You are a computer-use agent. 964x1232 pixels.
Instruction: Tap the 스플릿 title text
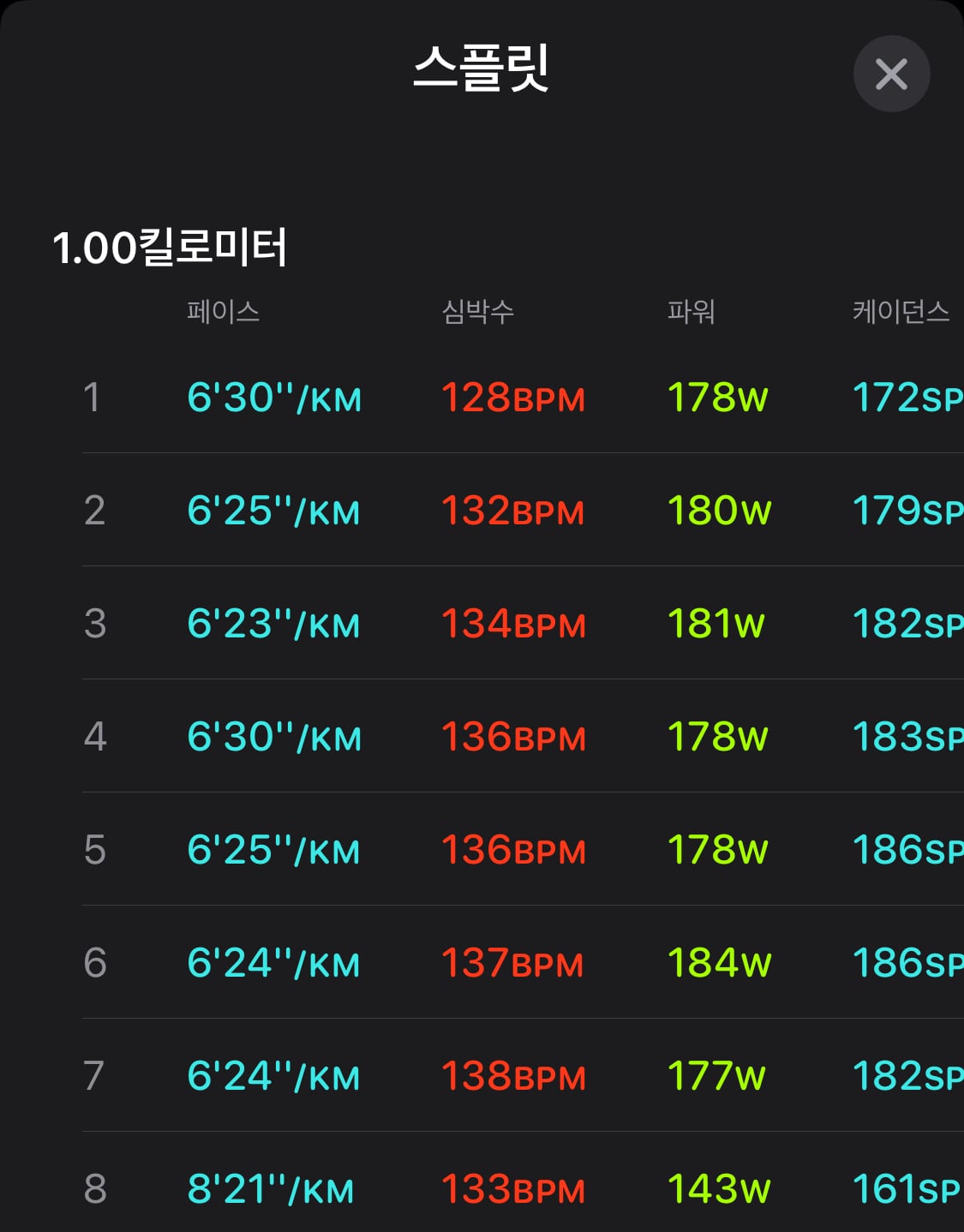click(481, 68)
